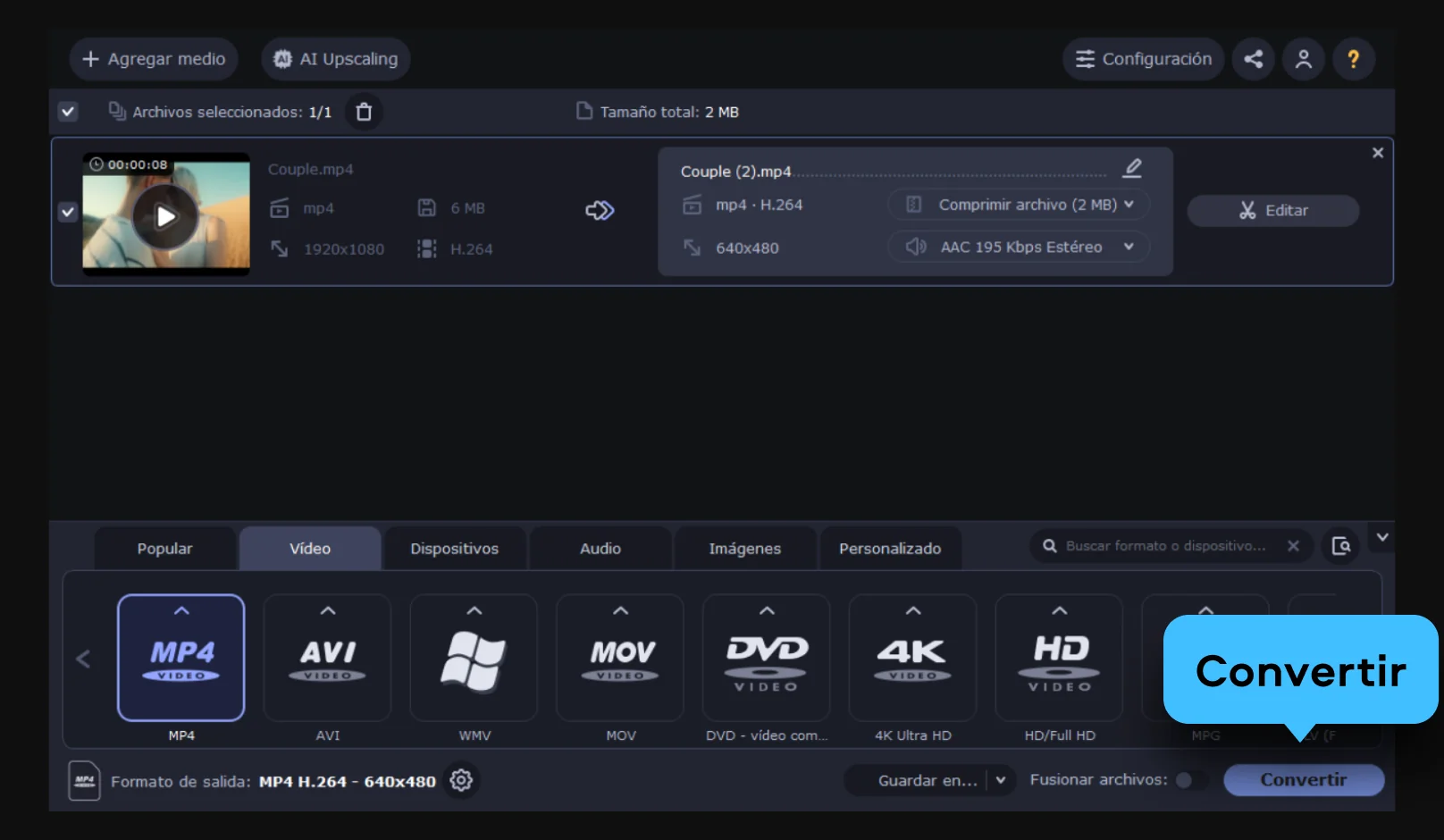Viewport: 1444px width, 840px height.
Task: Open the user account icon
Action: click(x=1303, y=59)
